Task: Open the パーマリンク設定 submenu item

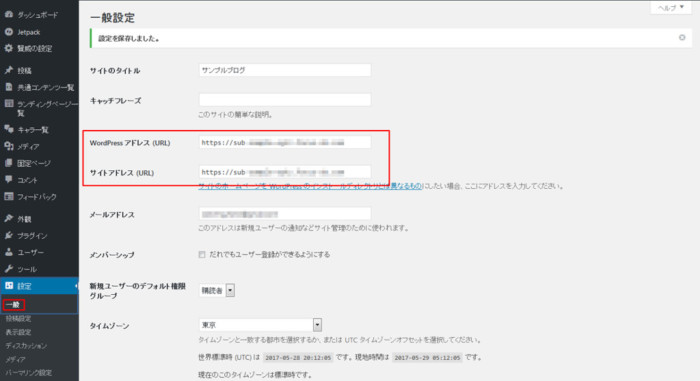Action: 29,373
